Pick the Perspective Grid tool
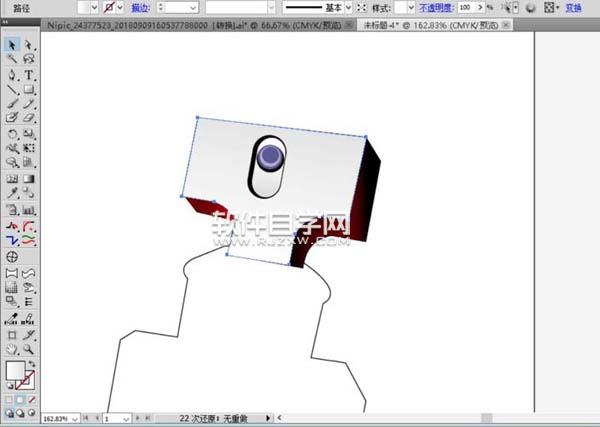 29,162
